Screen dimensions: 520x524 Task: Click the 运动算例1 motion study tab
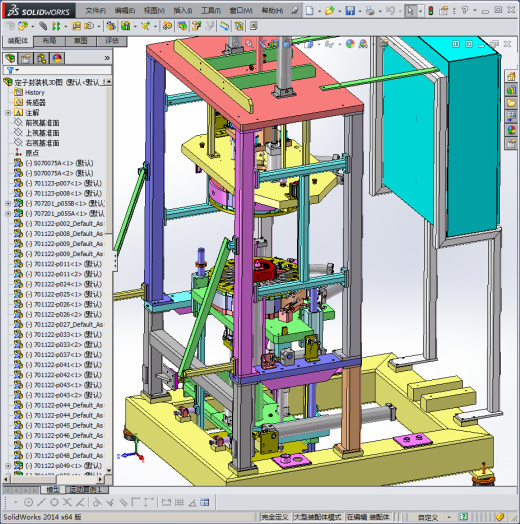click(85, 490)
